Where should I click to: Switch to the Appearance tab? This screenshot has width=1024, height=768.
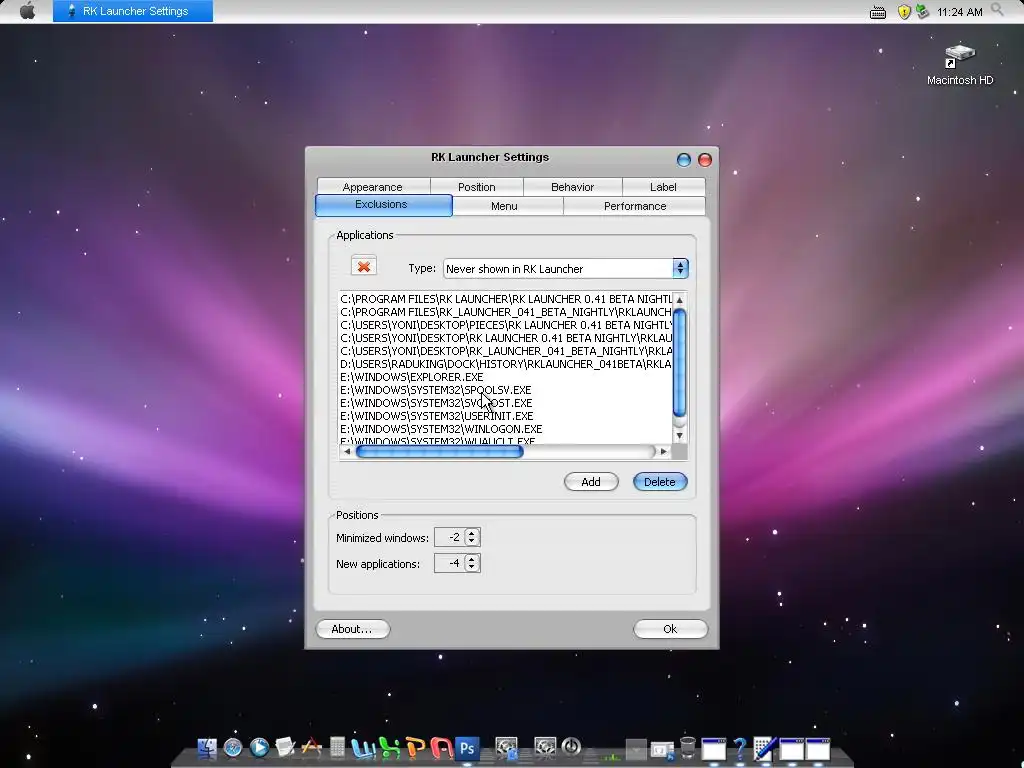coord(373,187)
